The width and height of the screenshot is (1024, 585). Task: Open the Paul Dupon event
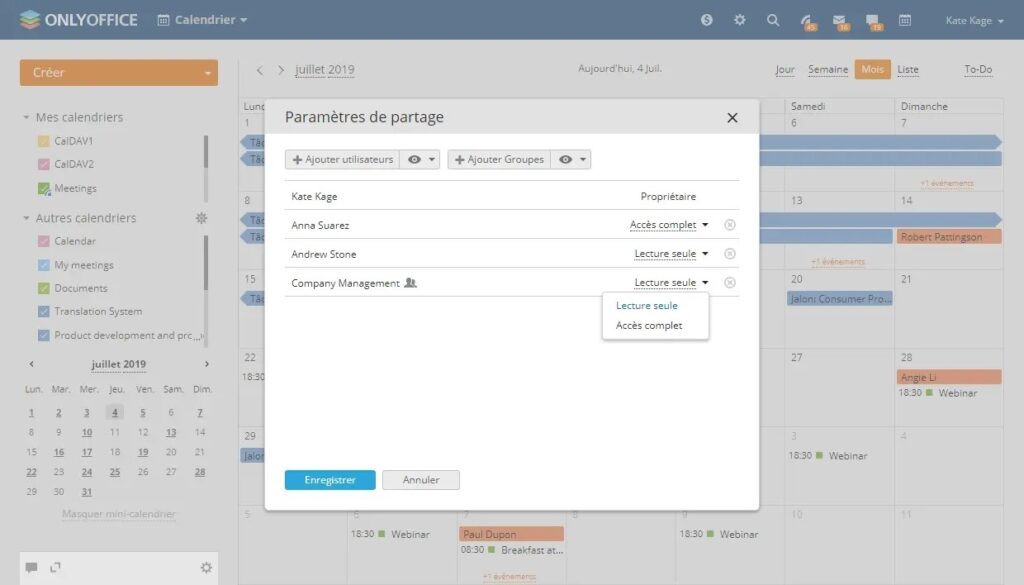pos(511,534)
